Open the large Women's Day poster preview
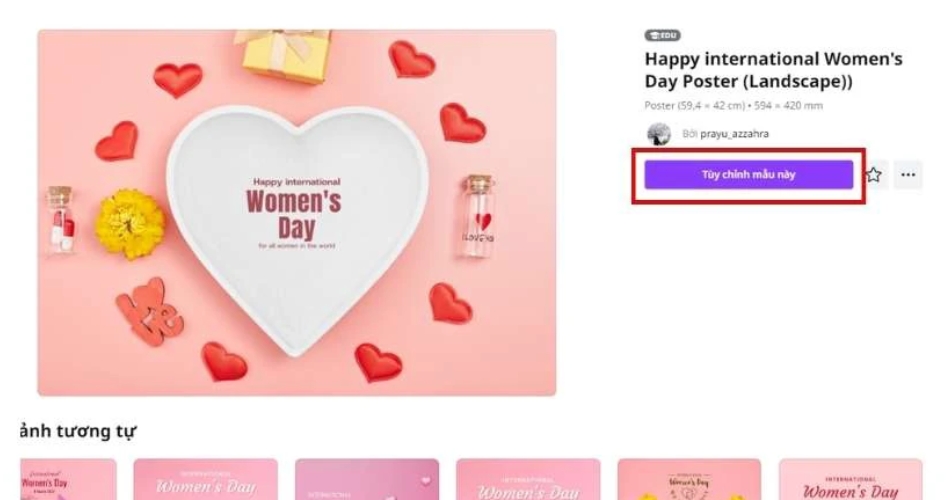 [x=296, y=212]
